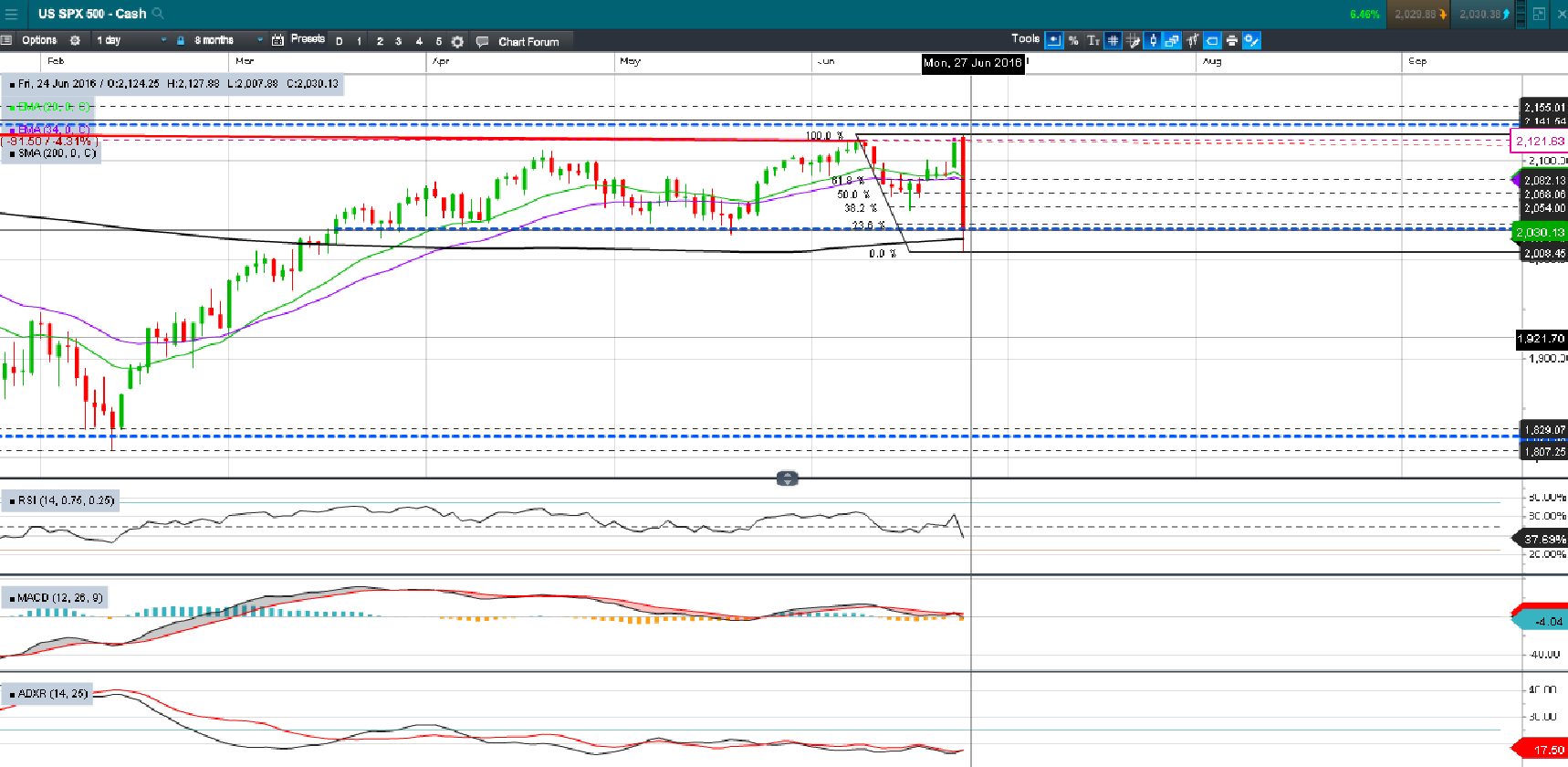Toggle the blue lock icon
This screenshot has height=767, width=1568.
181,40
